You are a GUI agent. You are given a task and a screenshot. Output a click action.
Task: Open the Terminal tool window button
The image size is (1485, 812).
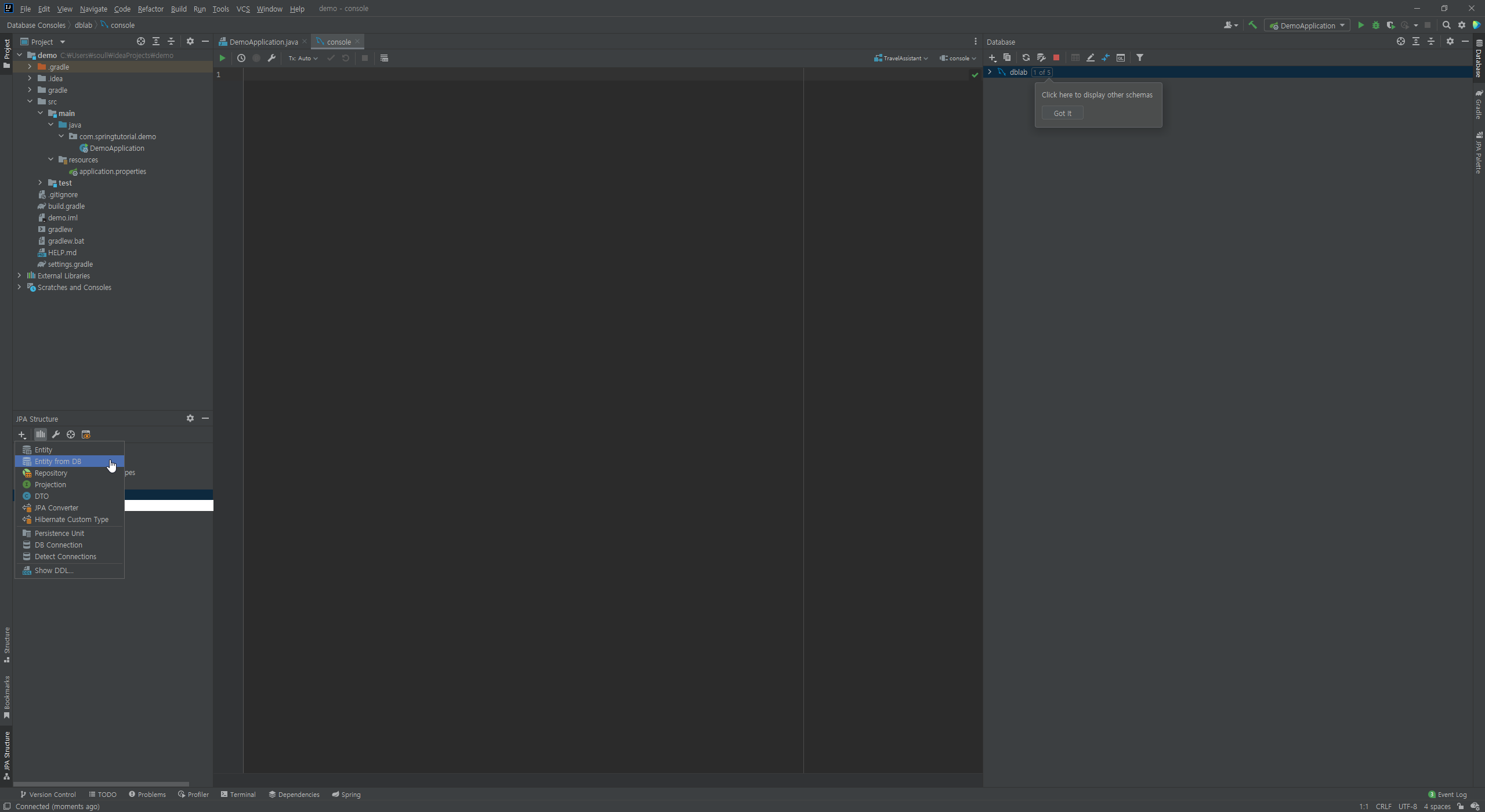coord(238,795)
